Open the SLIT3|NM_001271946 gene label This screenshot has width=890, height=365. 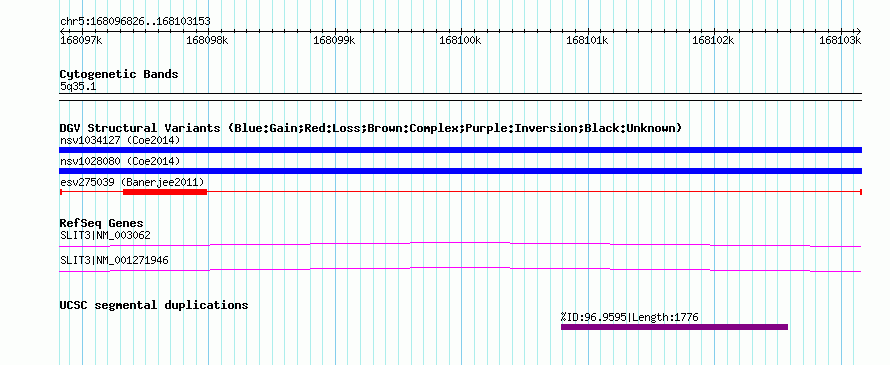[x=114, y=261]
